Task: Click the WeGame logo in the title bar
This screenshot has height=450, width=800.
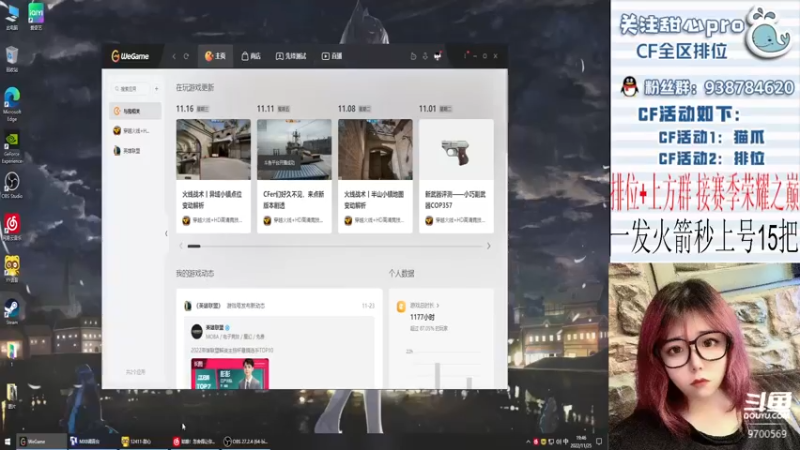Action: tap(130, 56)
